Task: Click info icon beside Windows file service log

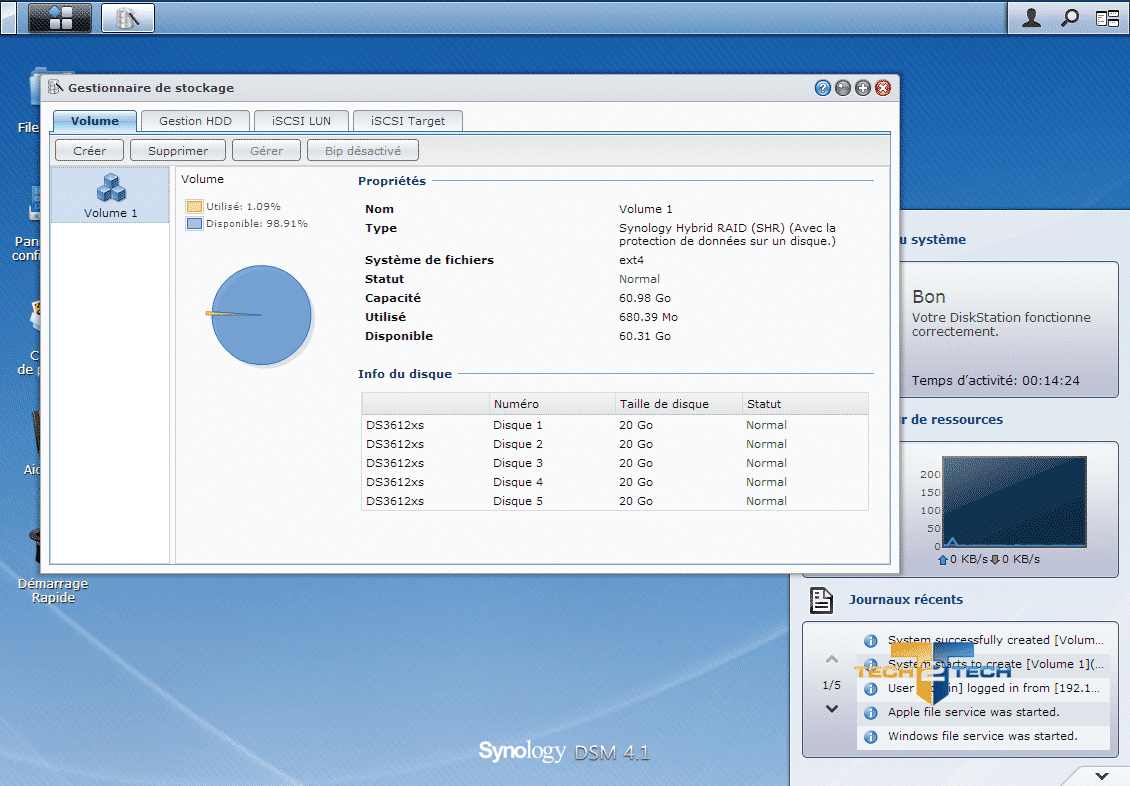Action: coord(871,737)
